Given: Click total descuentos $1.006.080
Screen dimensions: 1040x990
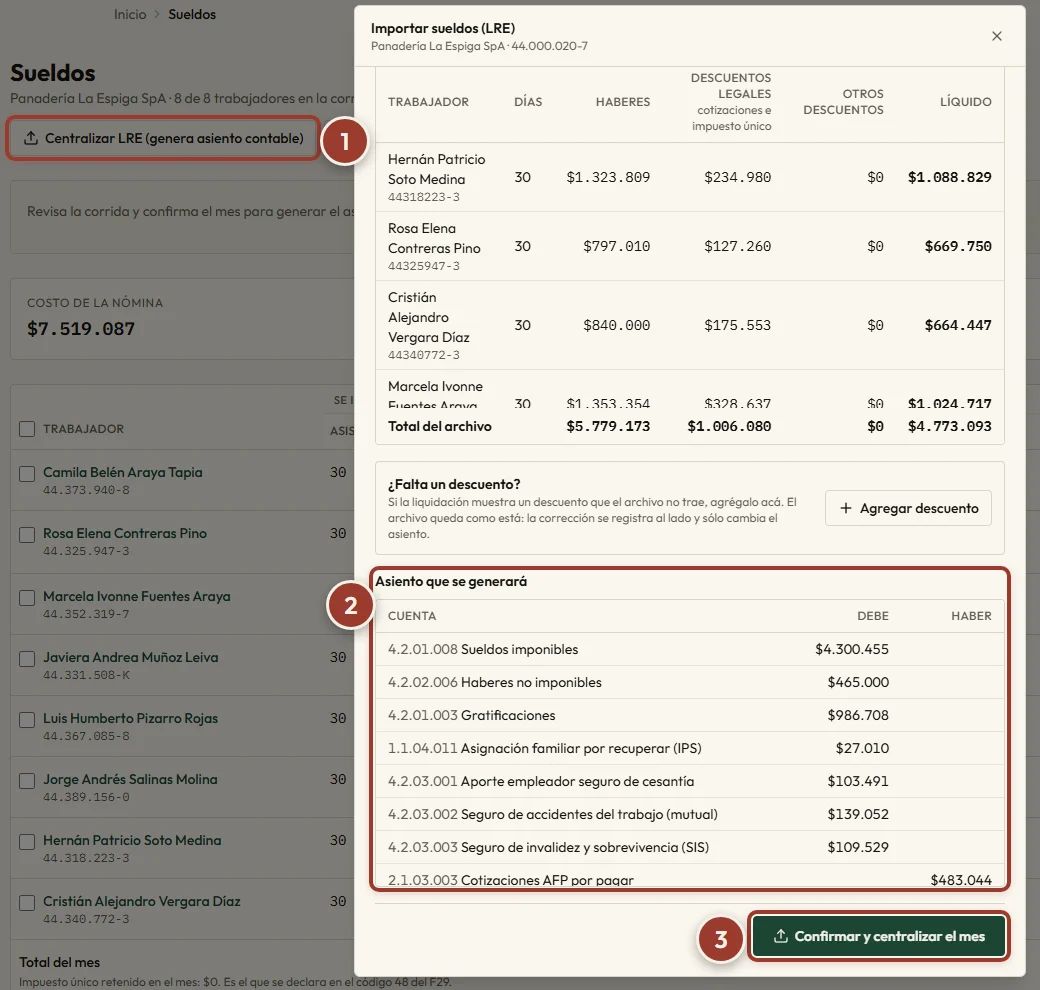Looking at the screenshot, I should (729, 426).
